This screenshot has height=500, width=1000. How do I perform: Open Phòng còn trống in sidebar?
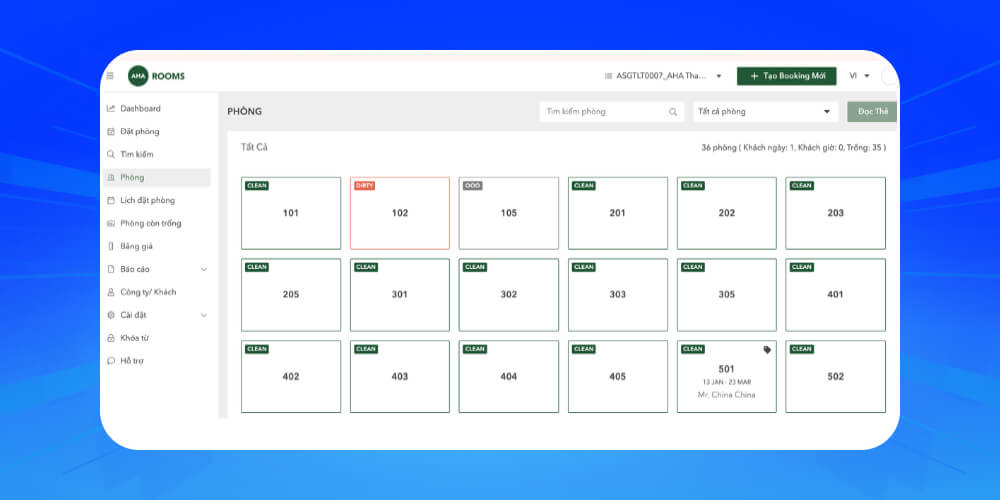[150, 223]
